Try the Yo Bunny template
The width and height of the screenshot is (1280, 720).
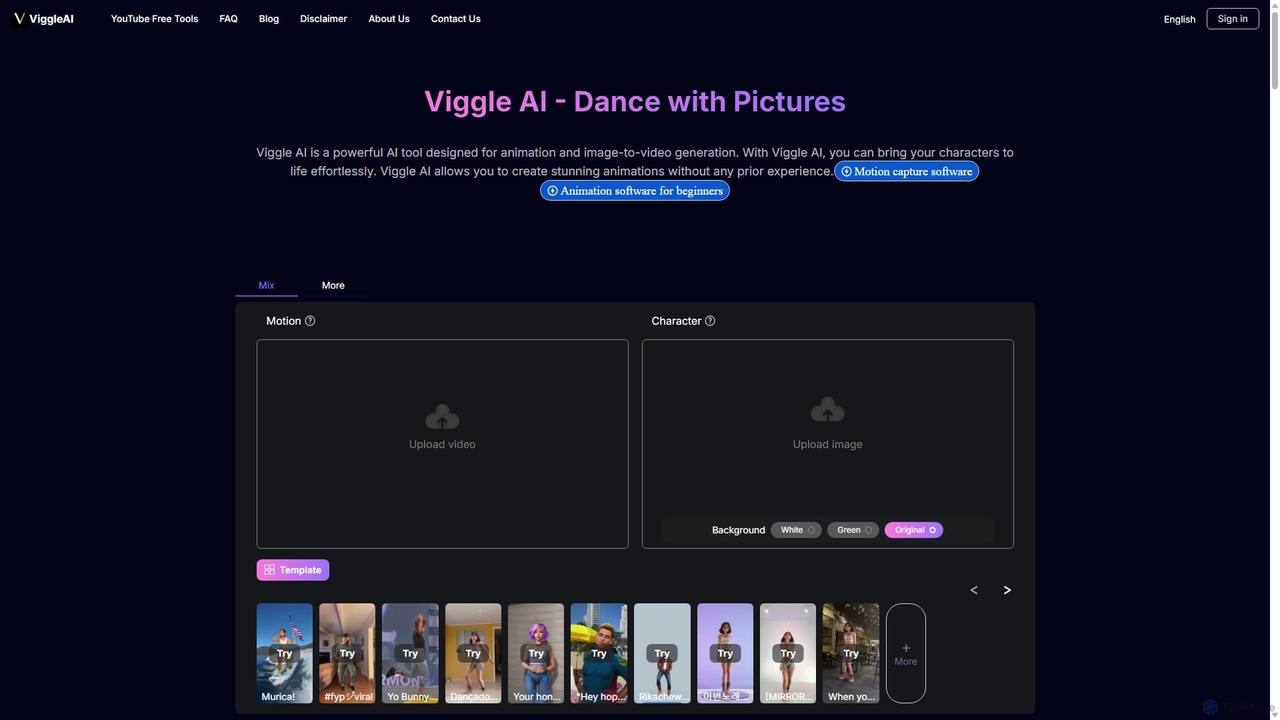tap(410, 653)
